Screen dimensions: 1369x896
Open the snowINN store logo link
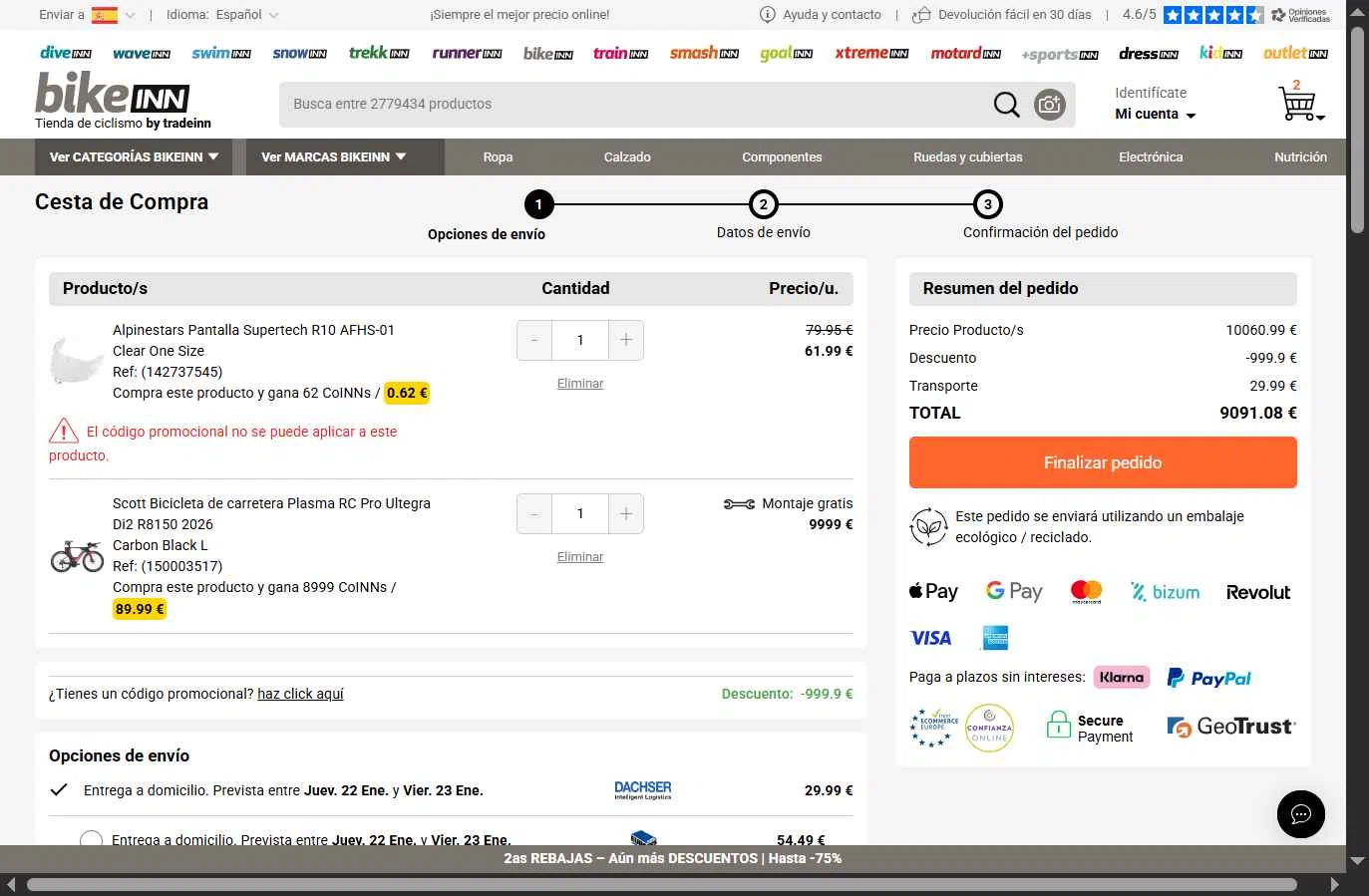pos(300,53)
